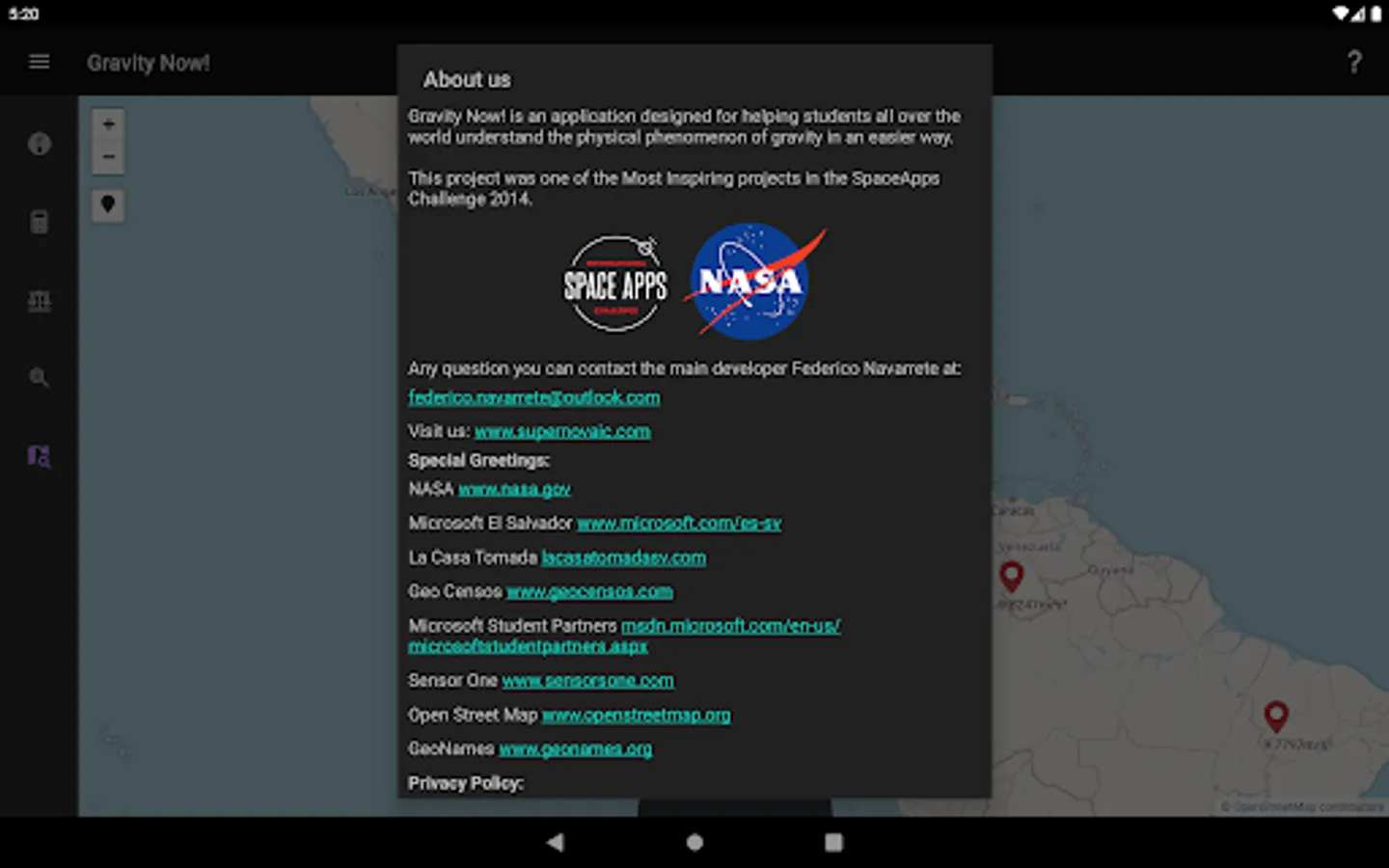Select the purple map search sidebar icon
This screenshot has height=868, width=1389.
coord(39,456)
